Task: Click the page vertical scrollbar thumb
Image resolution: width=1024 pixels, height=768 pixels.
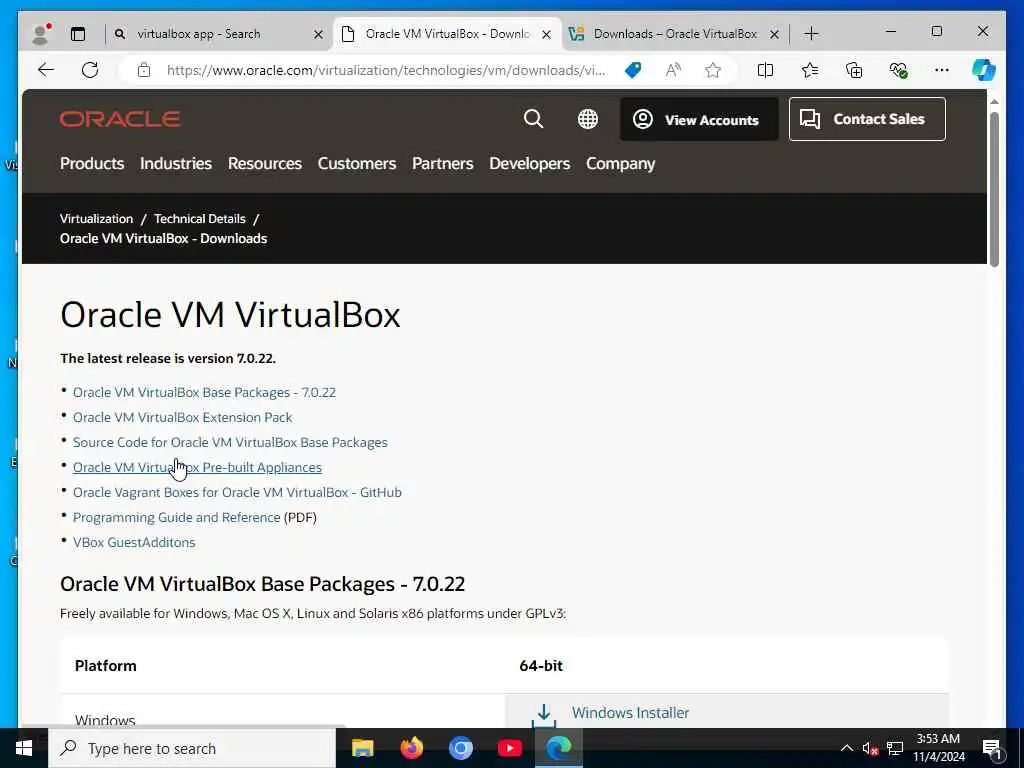Action: coord(994,189)
